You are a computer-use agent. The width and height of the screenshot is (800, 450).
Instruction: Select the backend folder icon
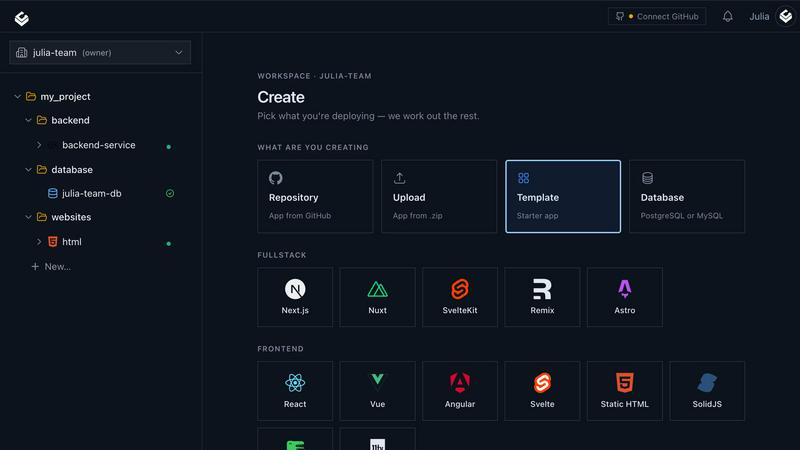[42, 120]
